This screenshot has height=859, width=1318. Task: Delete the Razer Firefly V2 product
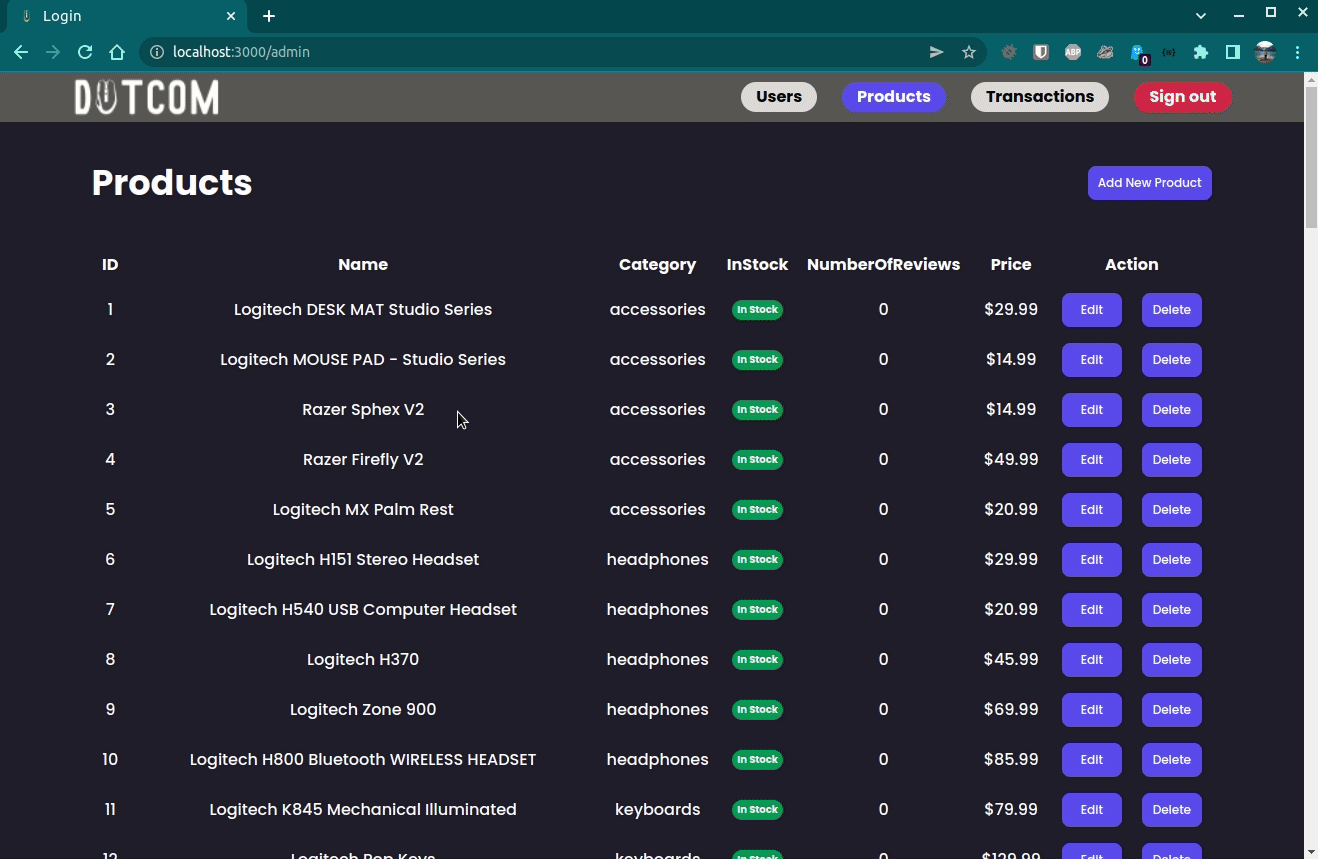1172,460
